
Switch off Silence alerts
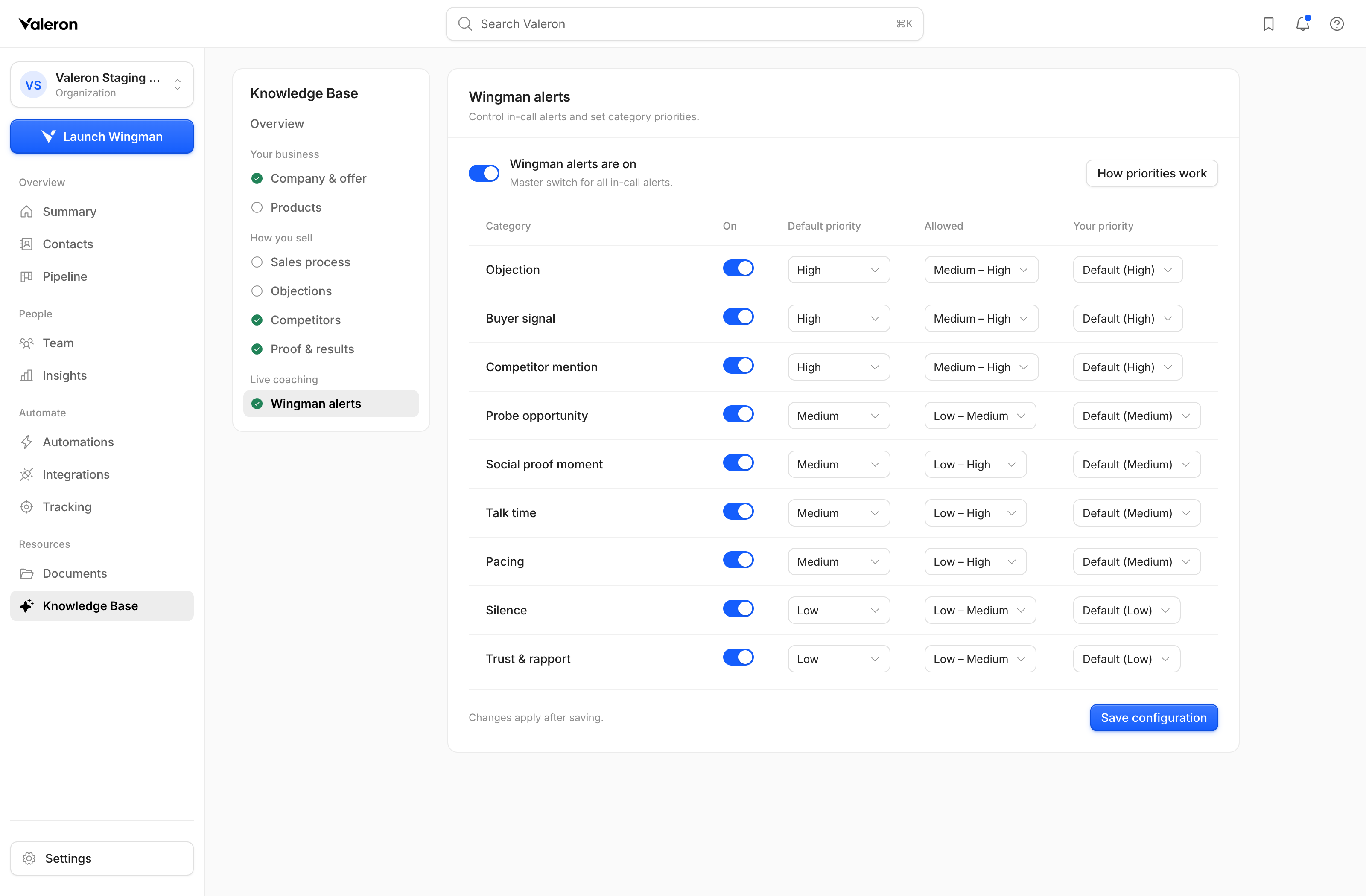(738, 609)
